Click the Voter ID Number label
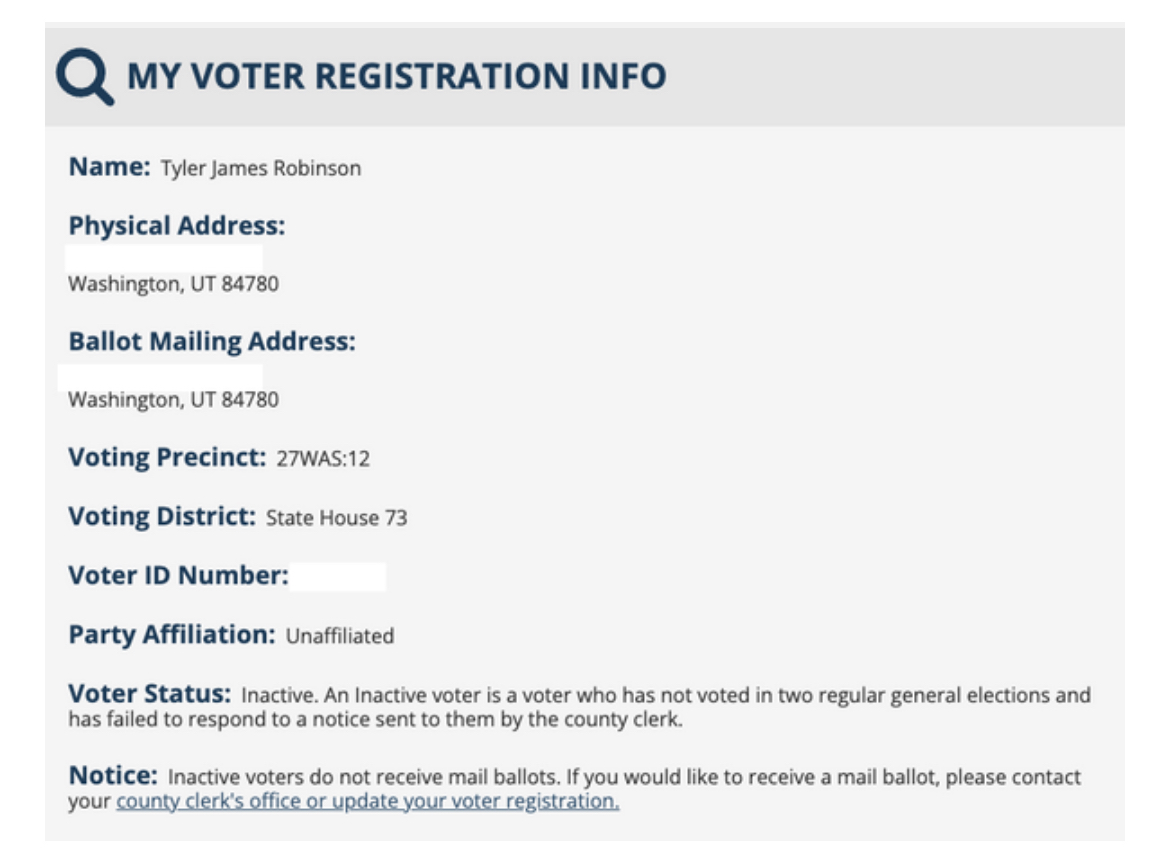This screenshot has width=1170, height=868. click(x=178, y=576)
